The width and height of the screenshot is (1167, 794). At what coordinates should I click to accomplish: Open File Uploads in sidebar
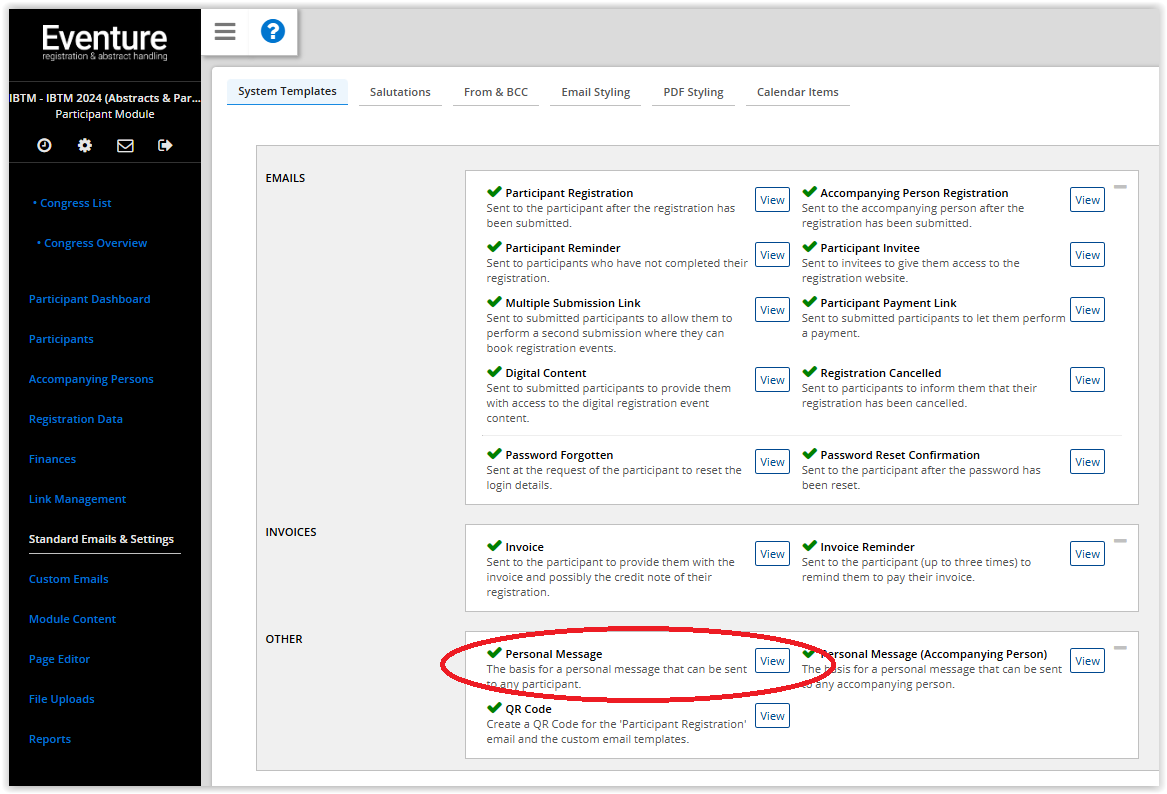tap(61, 699)
